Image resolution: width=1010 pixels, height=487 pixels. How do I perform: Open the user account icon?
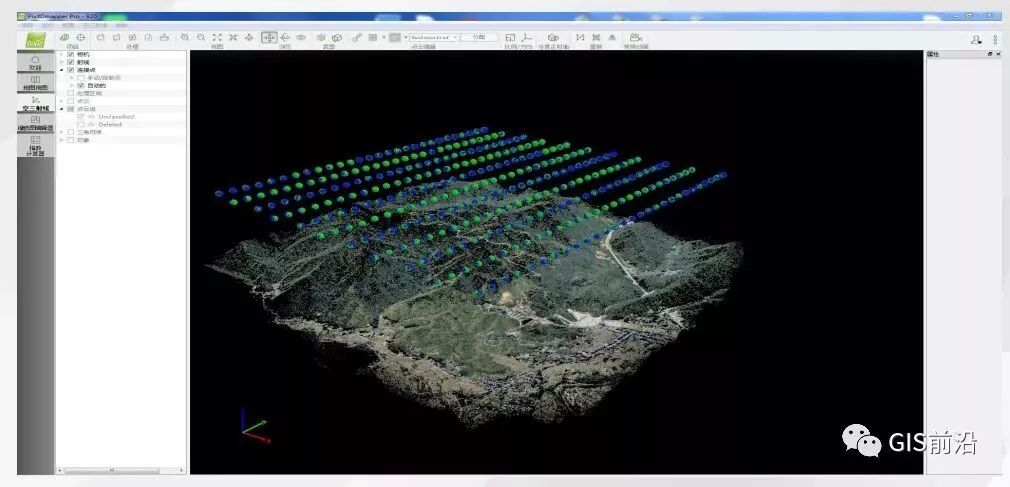click(976, 40)
